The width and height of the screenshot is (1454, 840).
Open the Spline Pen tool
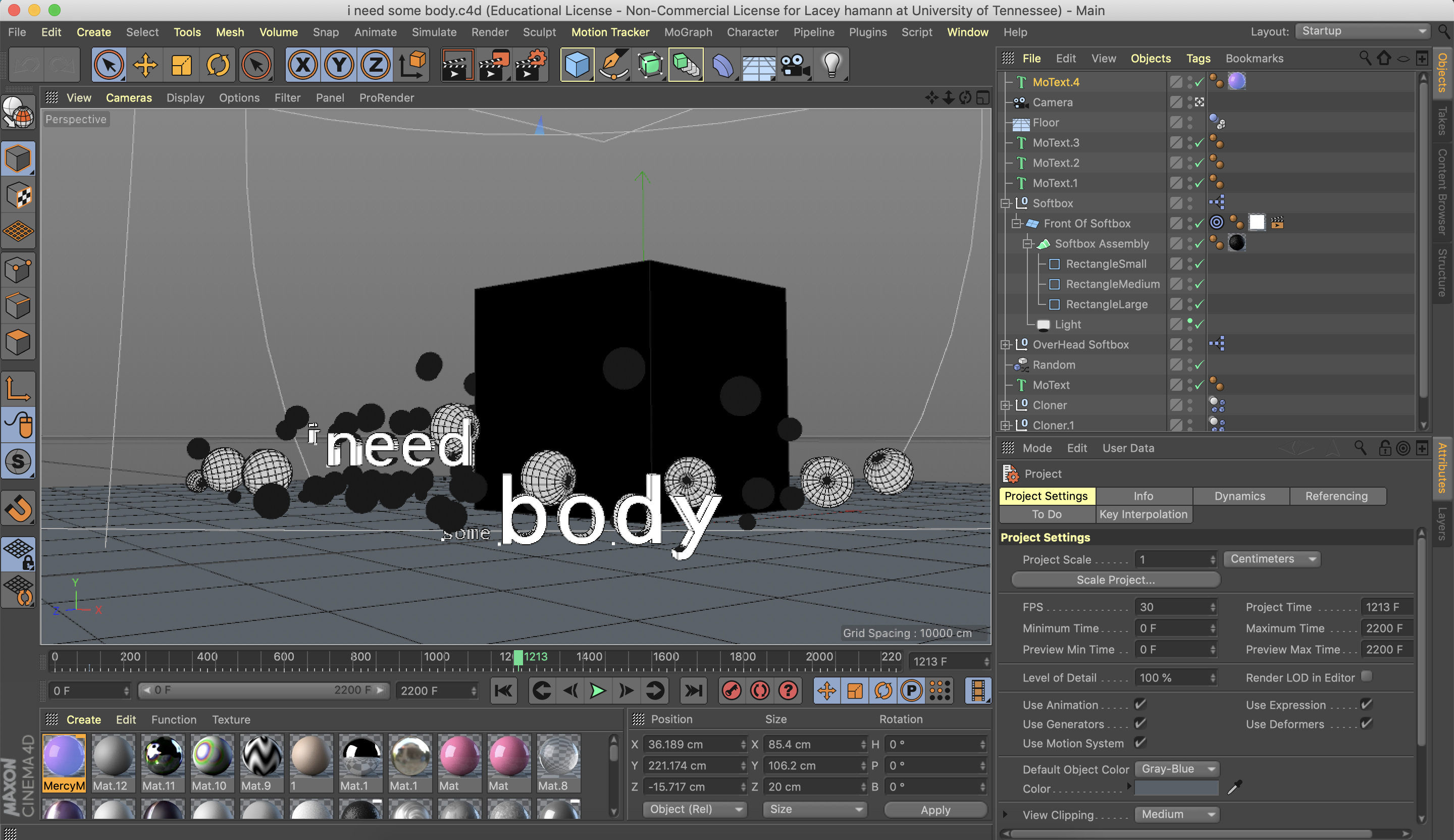(613, 65)
